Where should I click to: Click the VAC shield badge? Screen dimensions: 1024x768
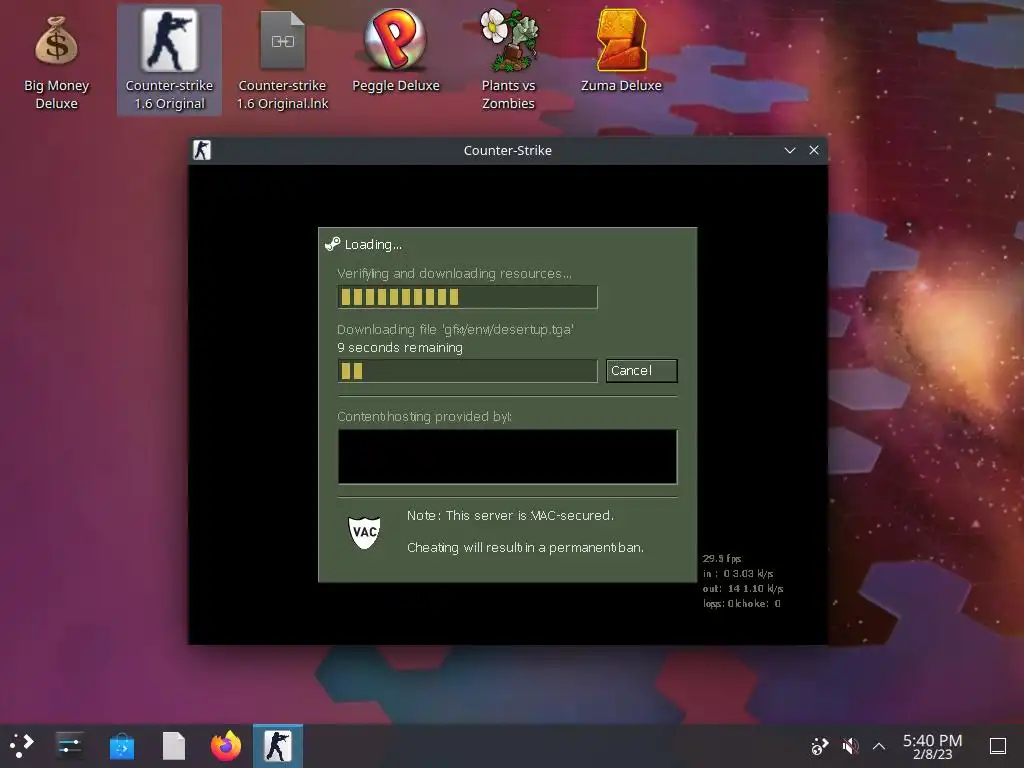click(364, 532)
